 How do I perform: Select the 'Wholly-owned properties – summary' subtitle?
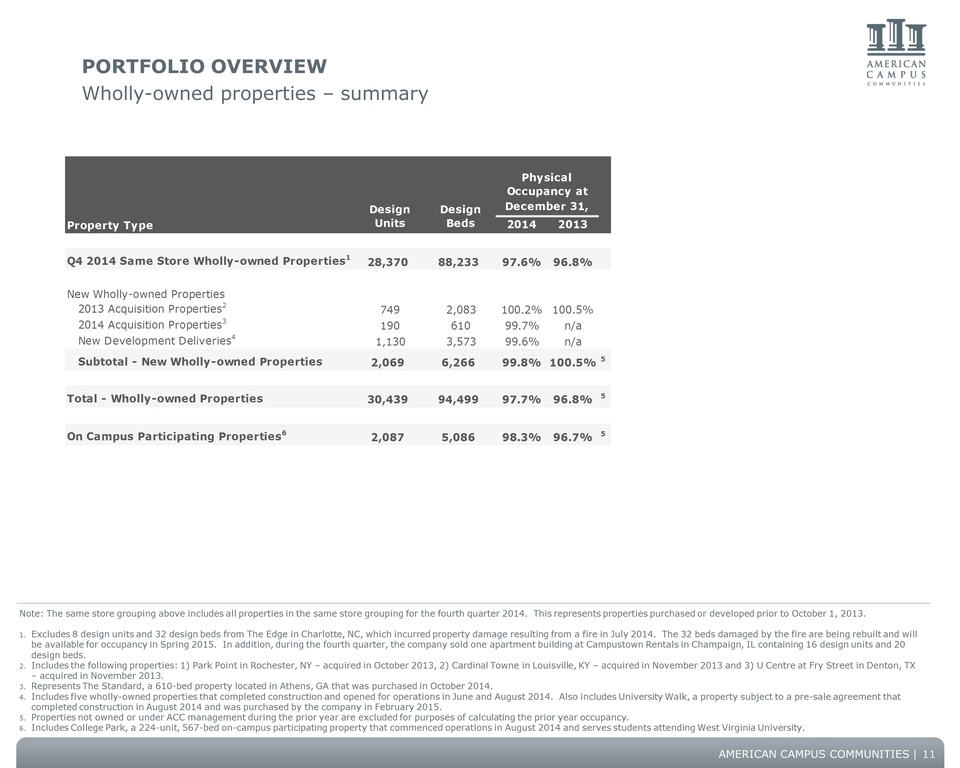pos(255,94)
